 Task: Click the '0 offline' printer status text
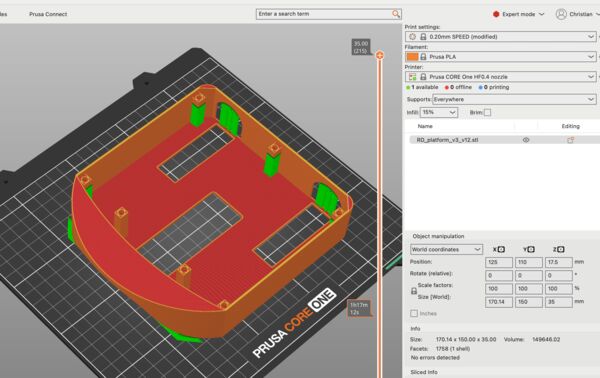click(x=461, y=88)
